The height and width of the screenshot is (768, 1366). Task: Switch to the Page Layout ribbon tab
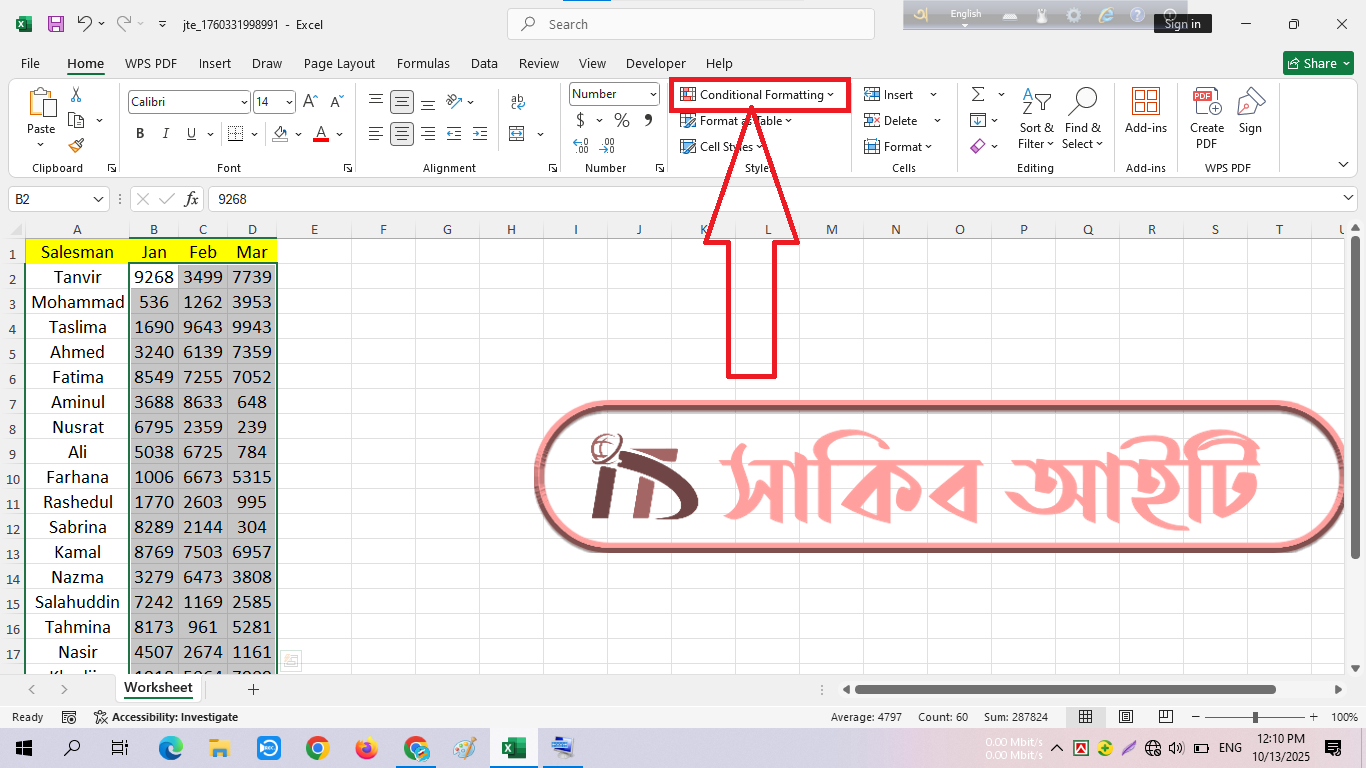339,63
